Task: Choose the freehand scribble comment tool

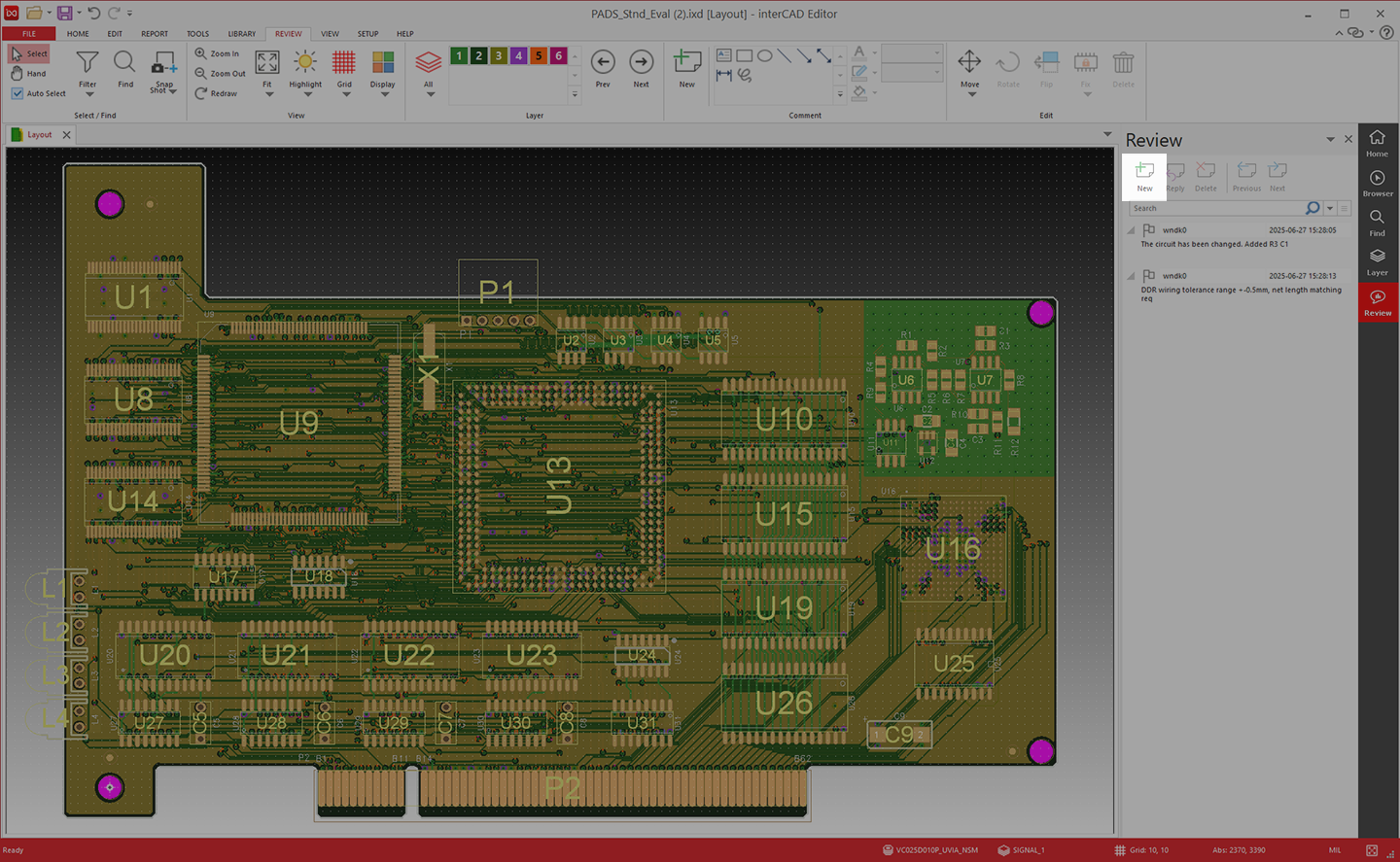Action: 745,75
